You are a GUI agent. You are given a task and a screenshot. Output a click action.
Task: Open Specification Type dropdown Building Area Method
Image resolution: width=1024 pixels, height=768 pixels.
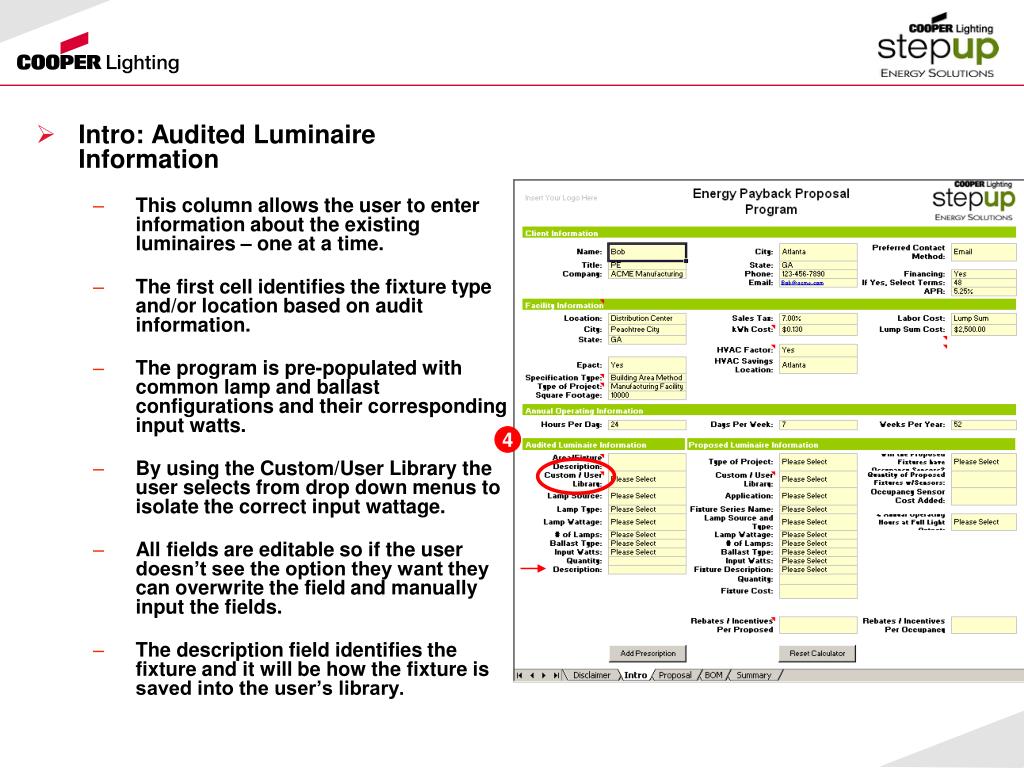pos(647,377)
